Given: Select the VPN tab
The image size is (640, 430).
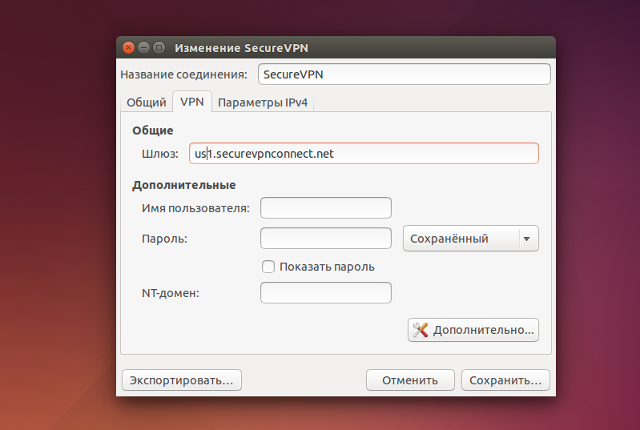Looking at the screenshot, I should (x=192, y=102).
